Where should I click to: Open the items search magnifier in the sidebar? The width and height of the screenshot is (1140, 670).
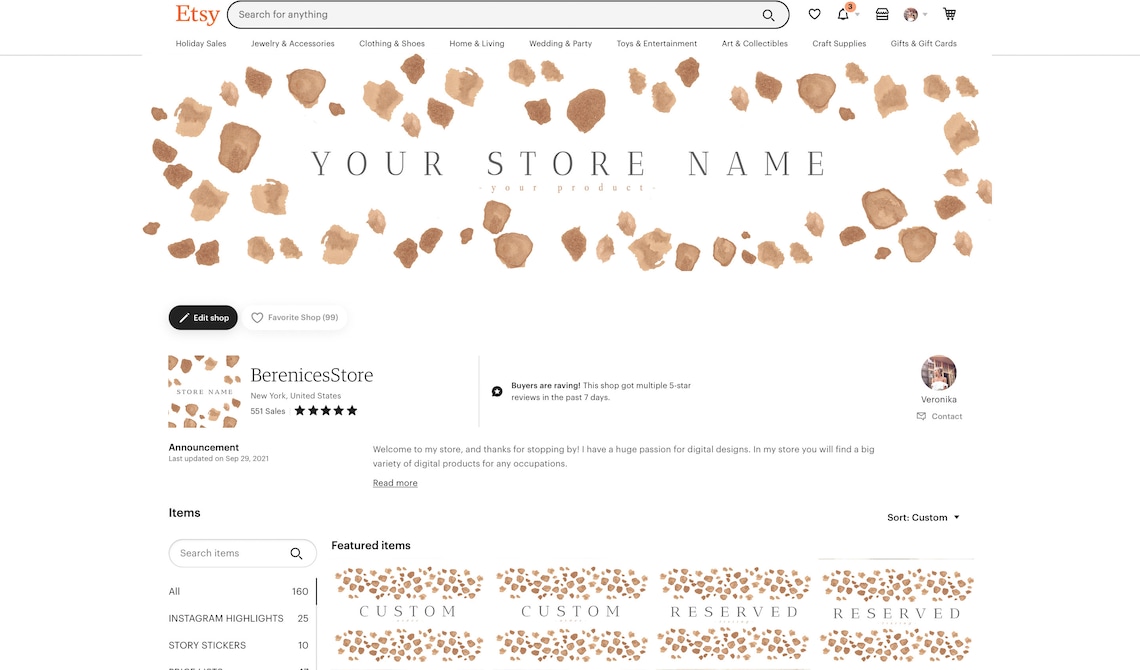[296, 553]
